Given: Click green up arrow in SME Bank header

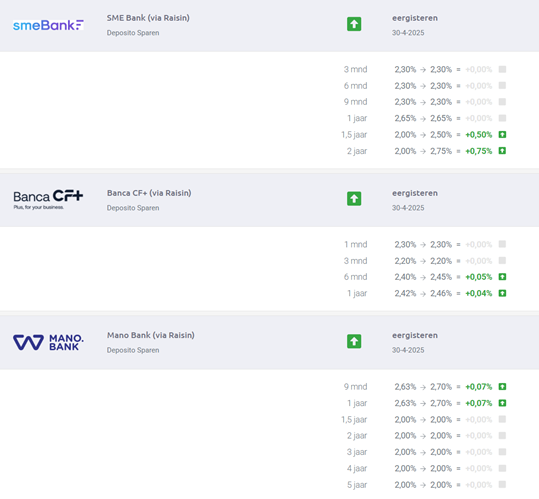Looking at the screenshot, I should [354, 24].
